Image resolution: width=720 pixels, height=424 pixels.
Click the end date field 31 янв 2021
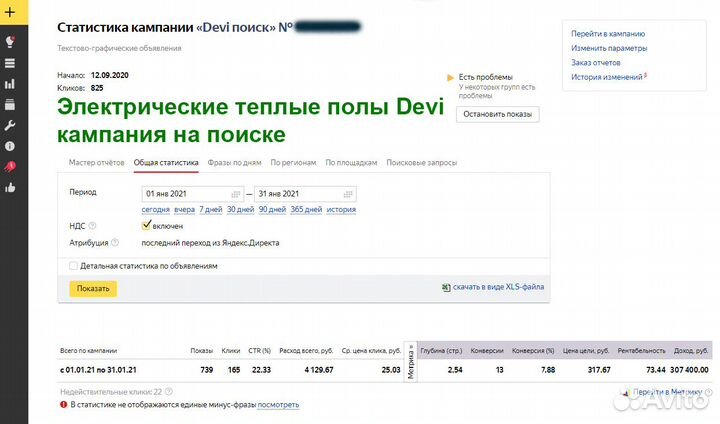304,194
